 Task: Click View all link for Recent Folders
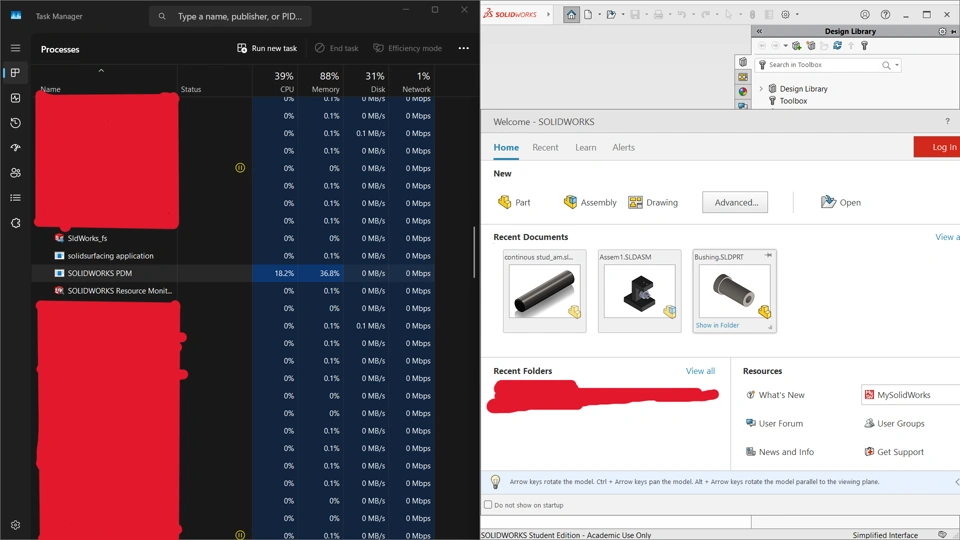[x=700, y=371]
